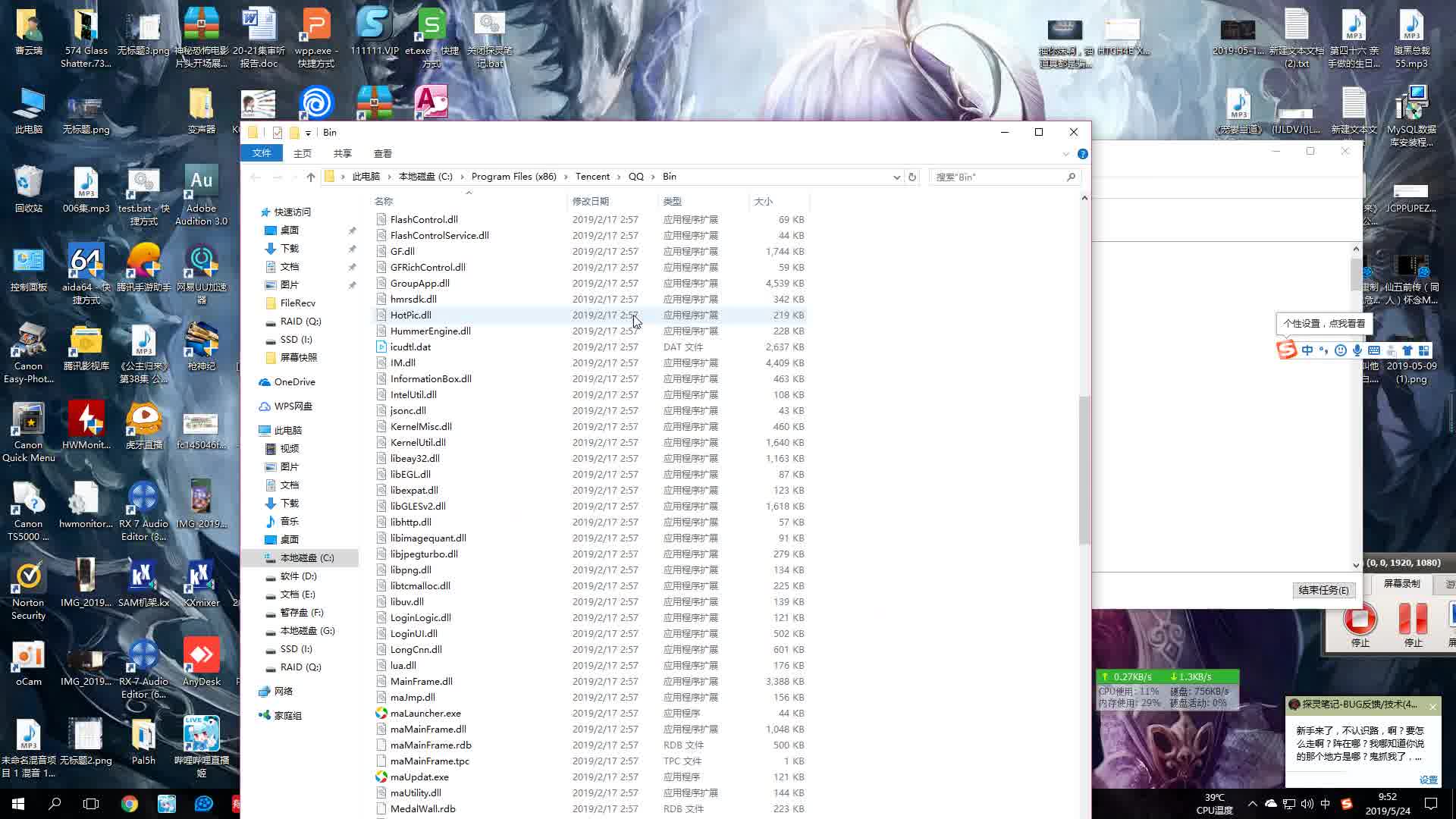The height and width of the screenshot is (819, 1456).
Task: Switch to 屏幕录制 tab in recorder
Action: click(x=1401, y=584)
